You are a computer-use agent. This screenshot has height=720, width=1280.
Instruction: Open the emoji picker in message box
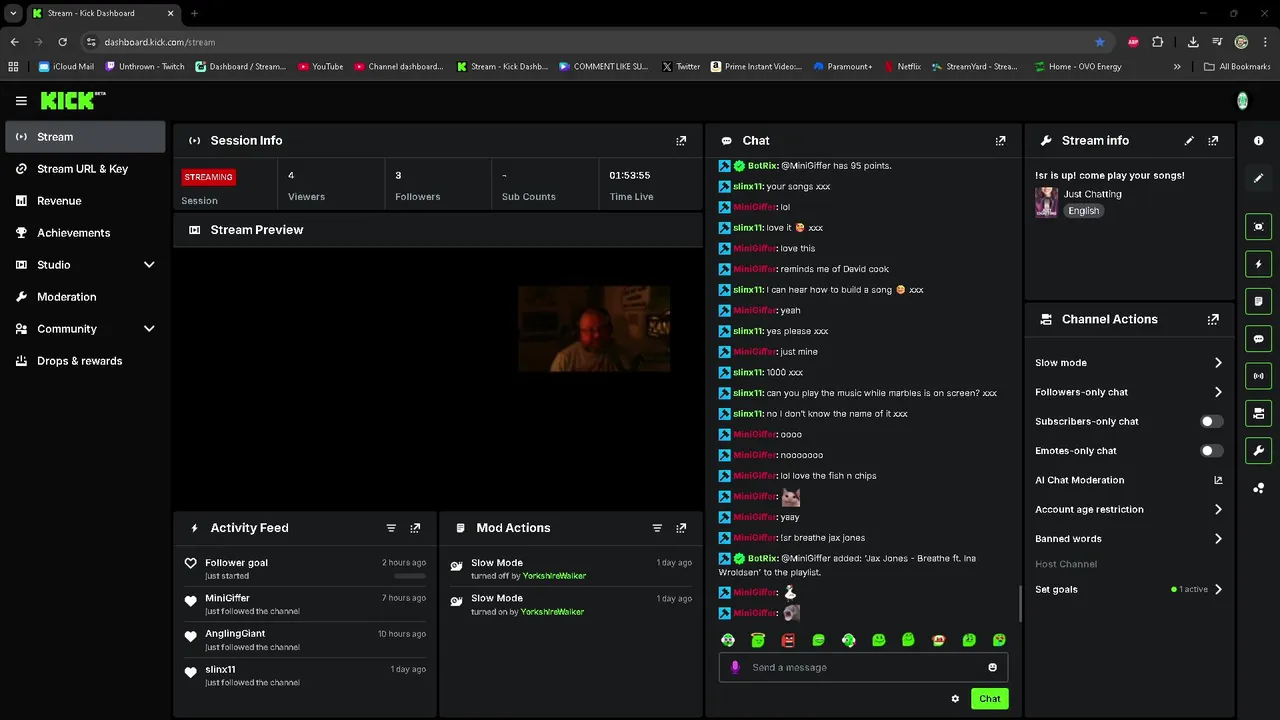(992, 667)
